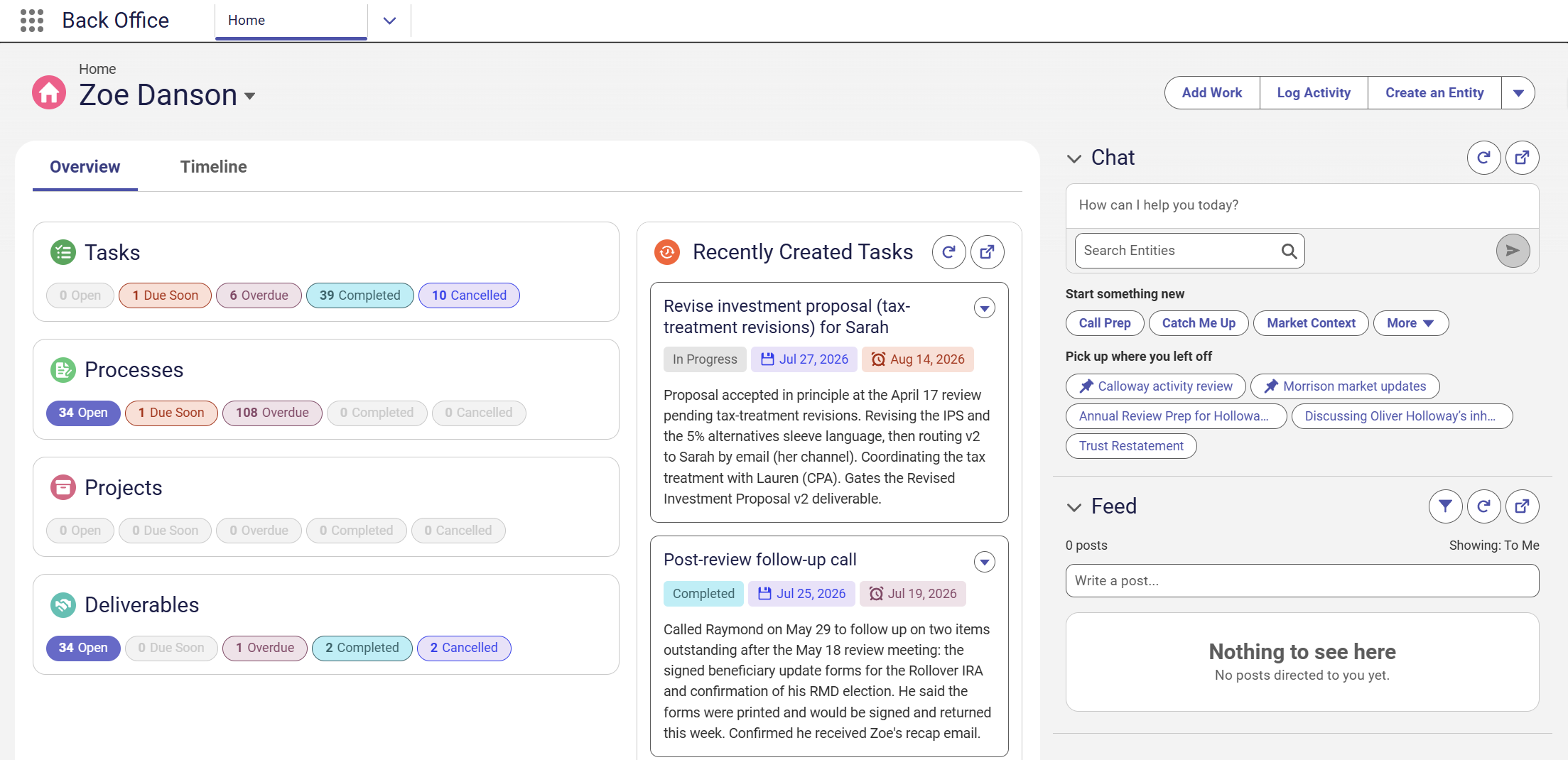The height and width of the screenshot is (760, 1568).
Task: Collapse the Feed section
Action: pos(1074,507)
